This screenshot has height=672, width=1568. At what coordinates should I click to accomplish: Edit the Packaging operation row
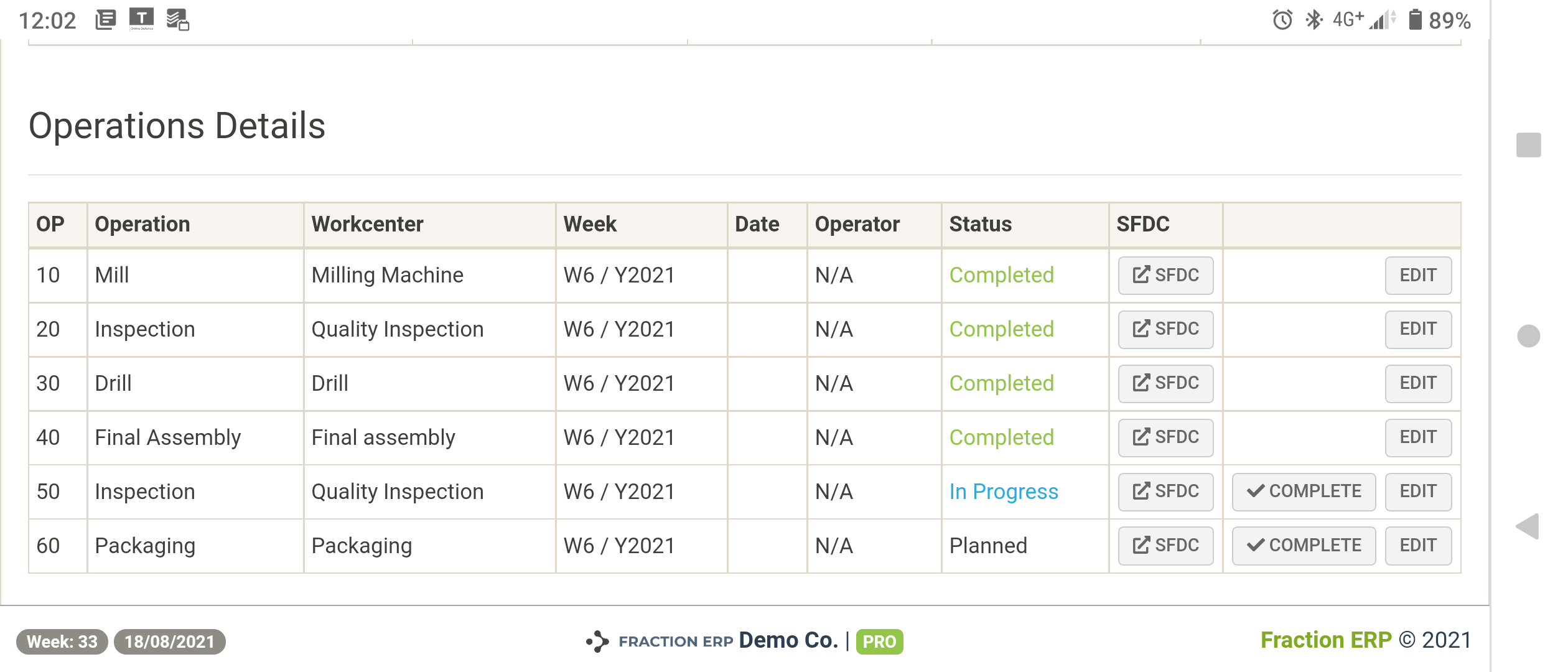1417,546
